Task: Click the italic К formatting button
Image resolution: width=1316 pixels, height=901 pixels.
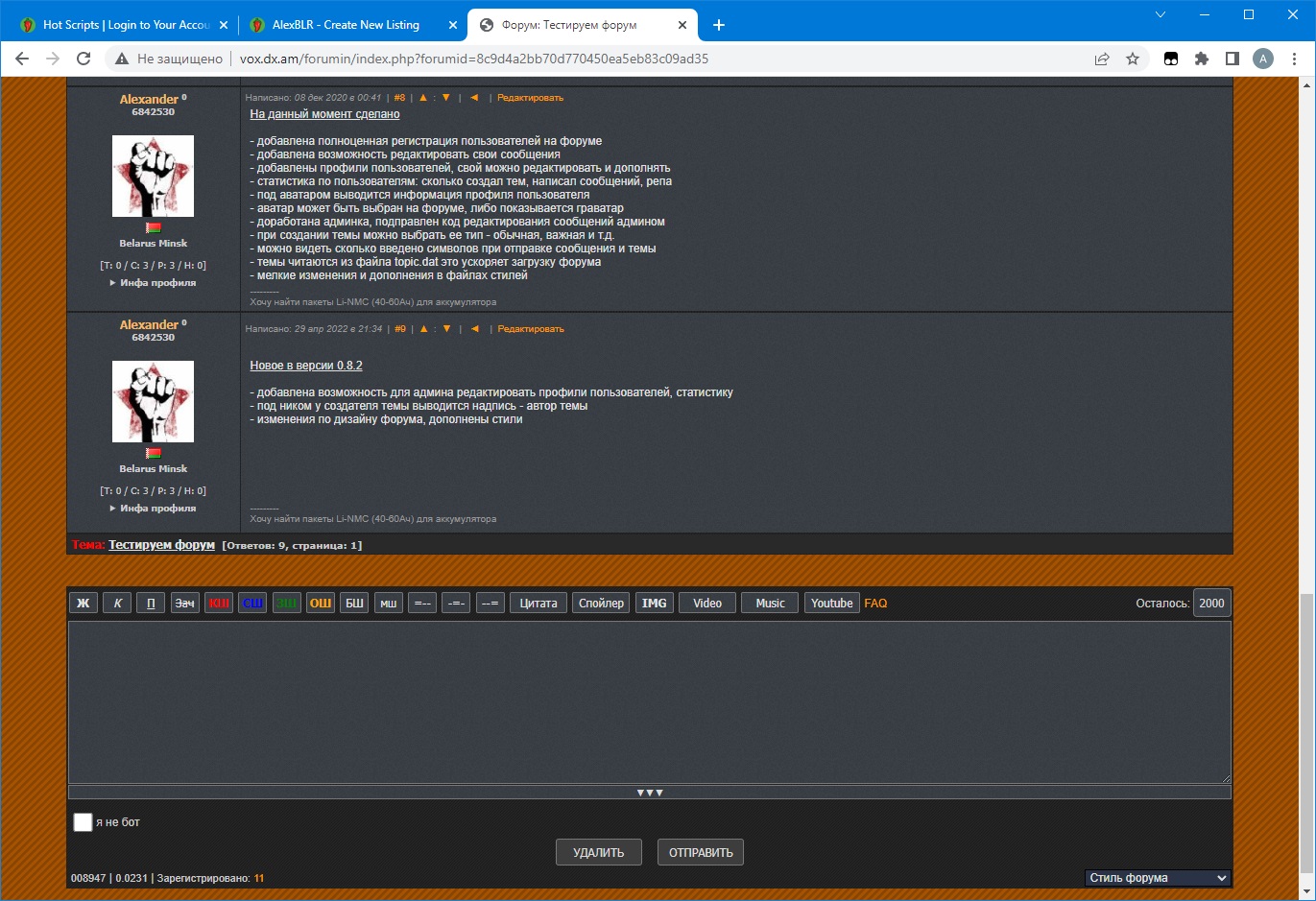Action: pyautogui.click(x=117, y=604)
